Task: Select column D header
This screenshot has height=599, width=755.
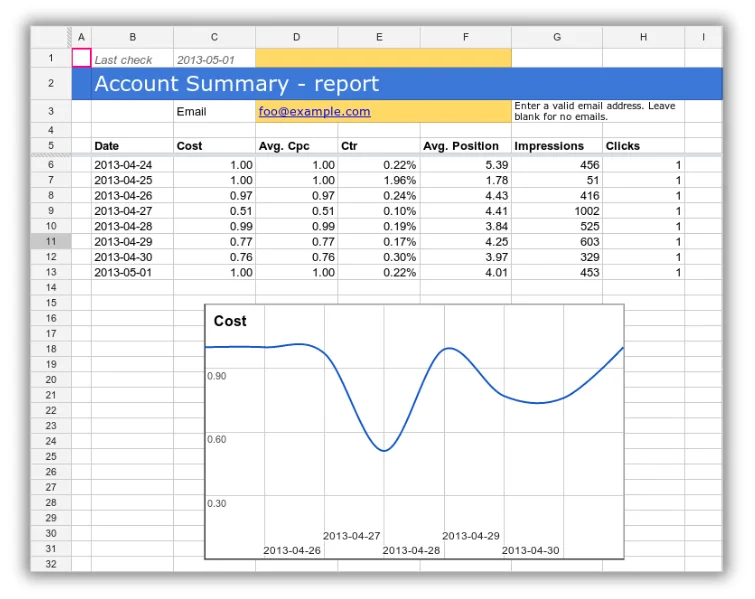Action: 296,37
